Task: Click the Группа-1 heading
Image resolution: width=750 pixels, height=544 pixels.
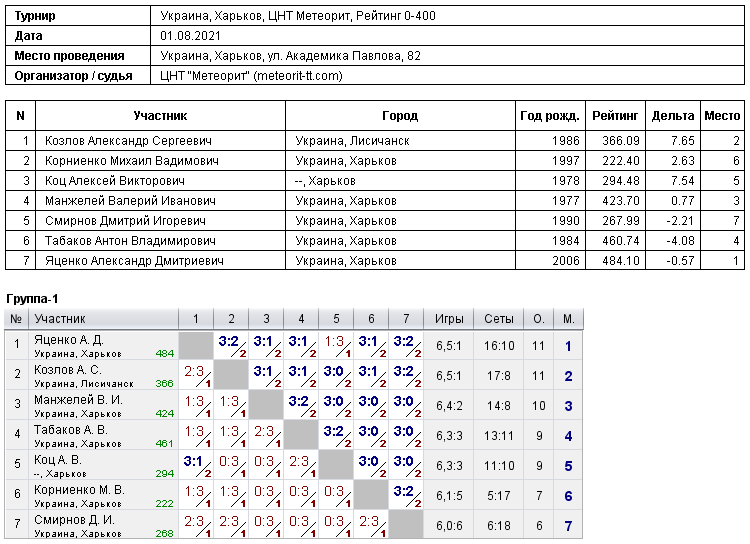Action: [x=32, y=299]
